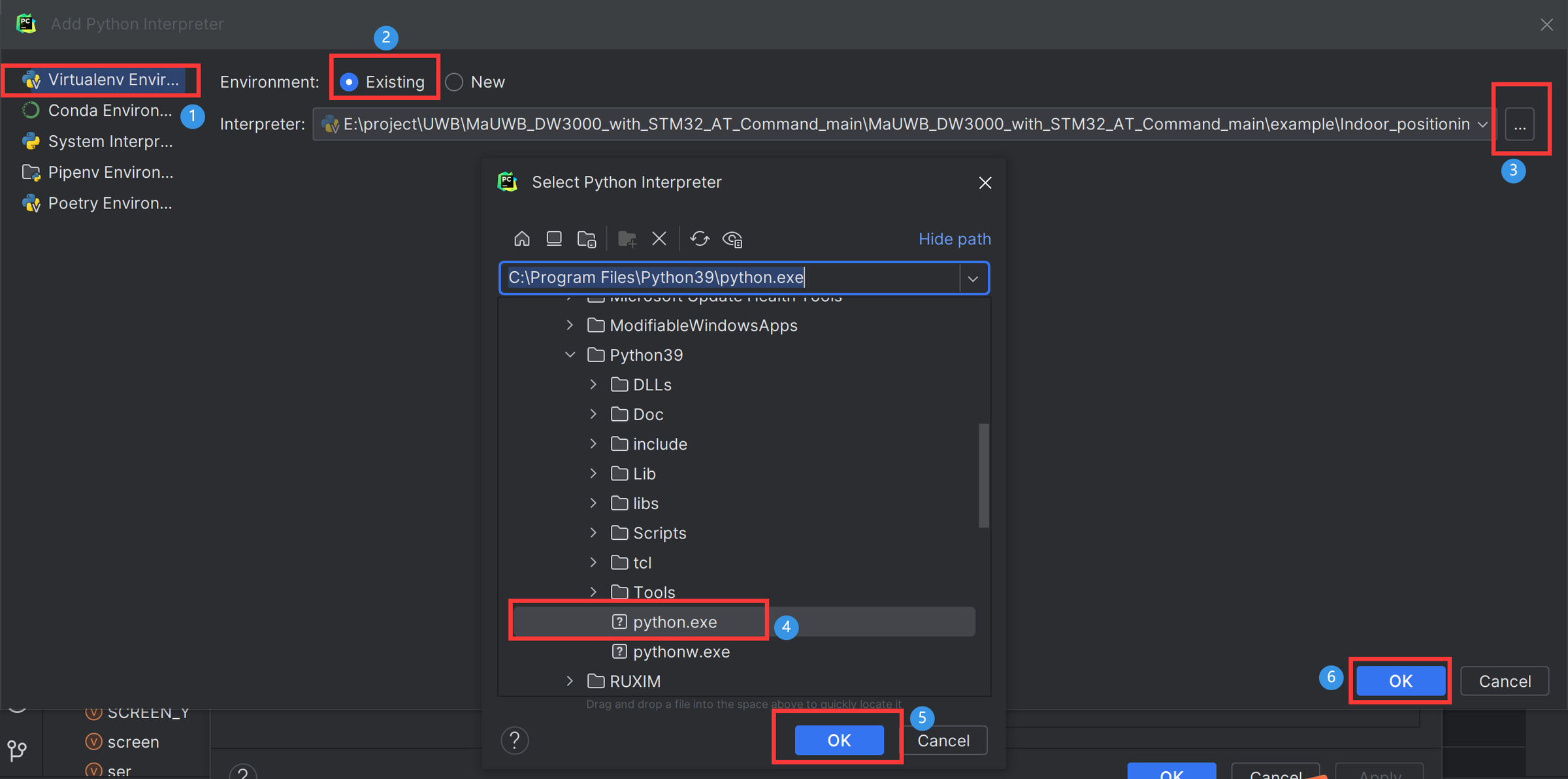Expand the DLLs folder

pos(593,384)
